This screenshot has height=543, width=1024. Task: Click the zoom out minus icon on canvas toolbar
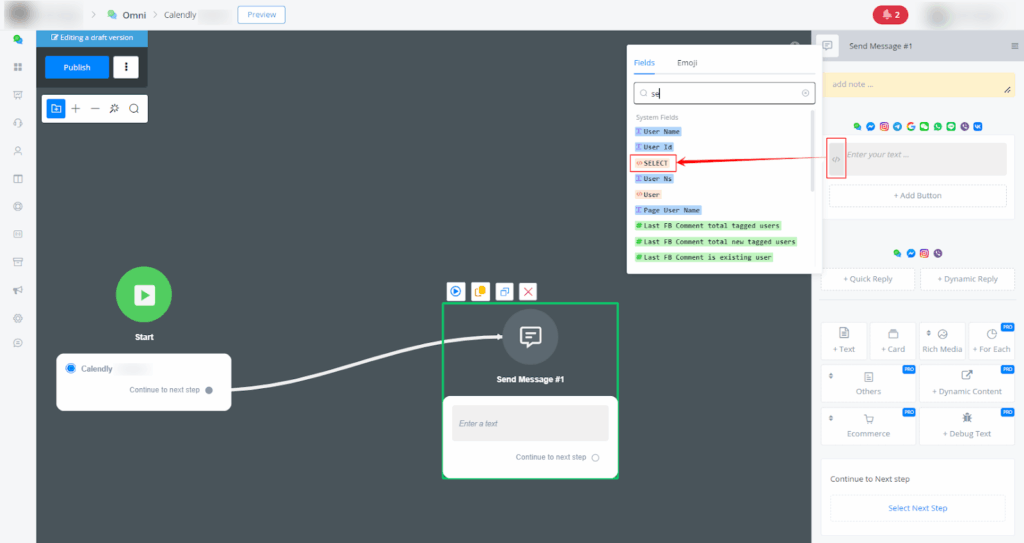(x=95, y=108)
